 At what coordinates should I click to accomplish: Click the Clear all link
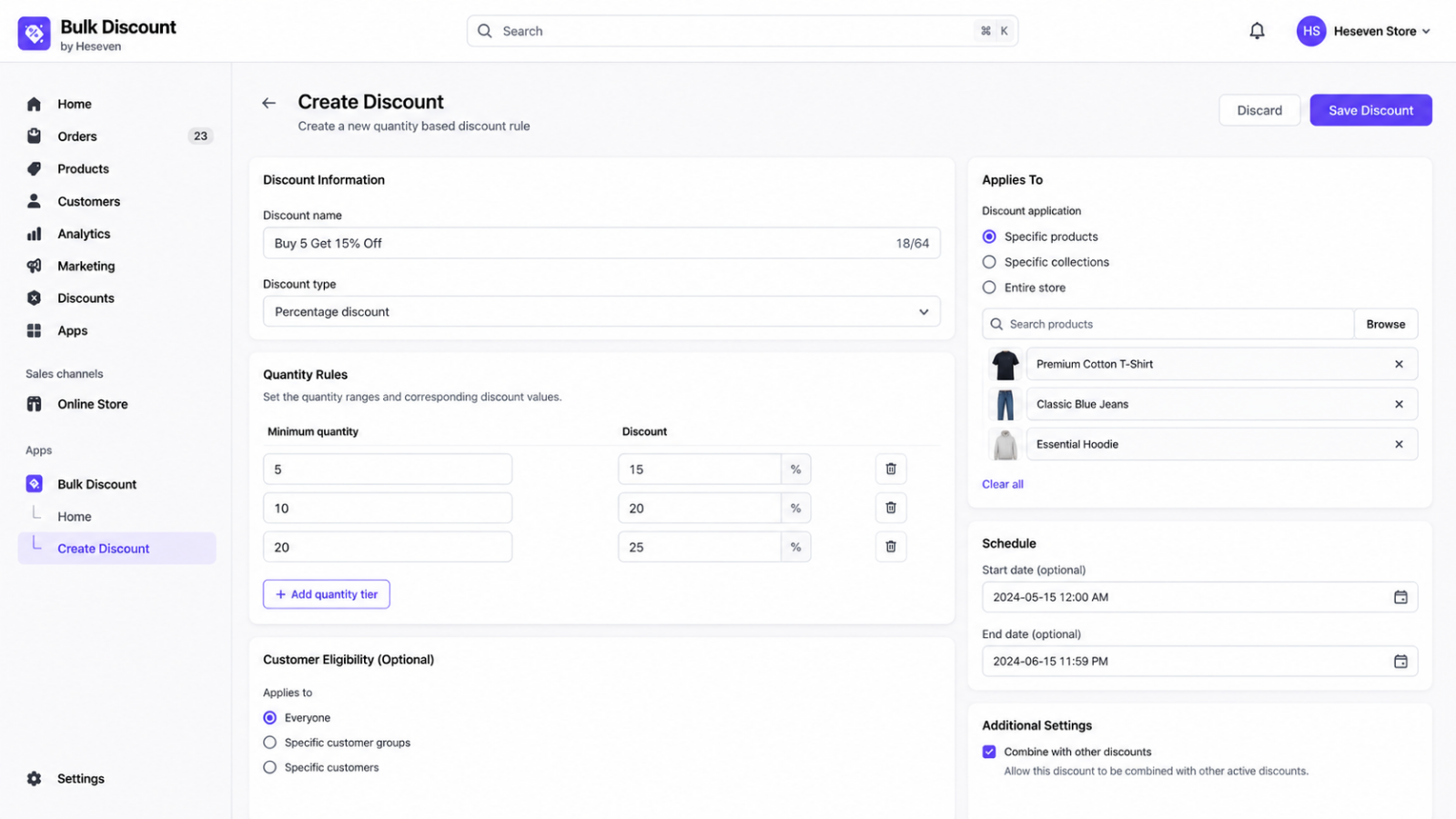tap(1002, 484)
